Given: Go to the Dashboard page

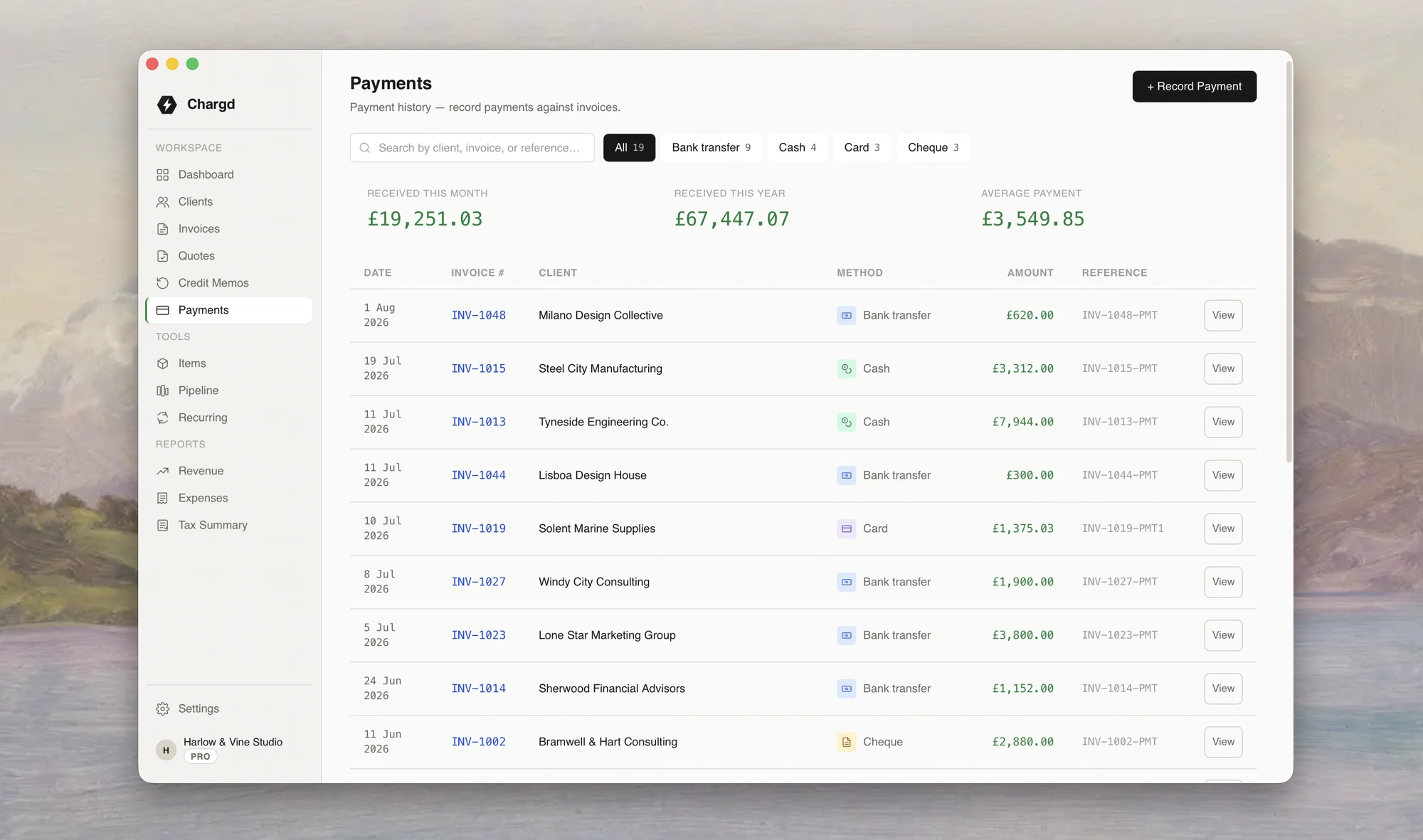Looking at the screenshot, I should tap(228, 175).
